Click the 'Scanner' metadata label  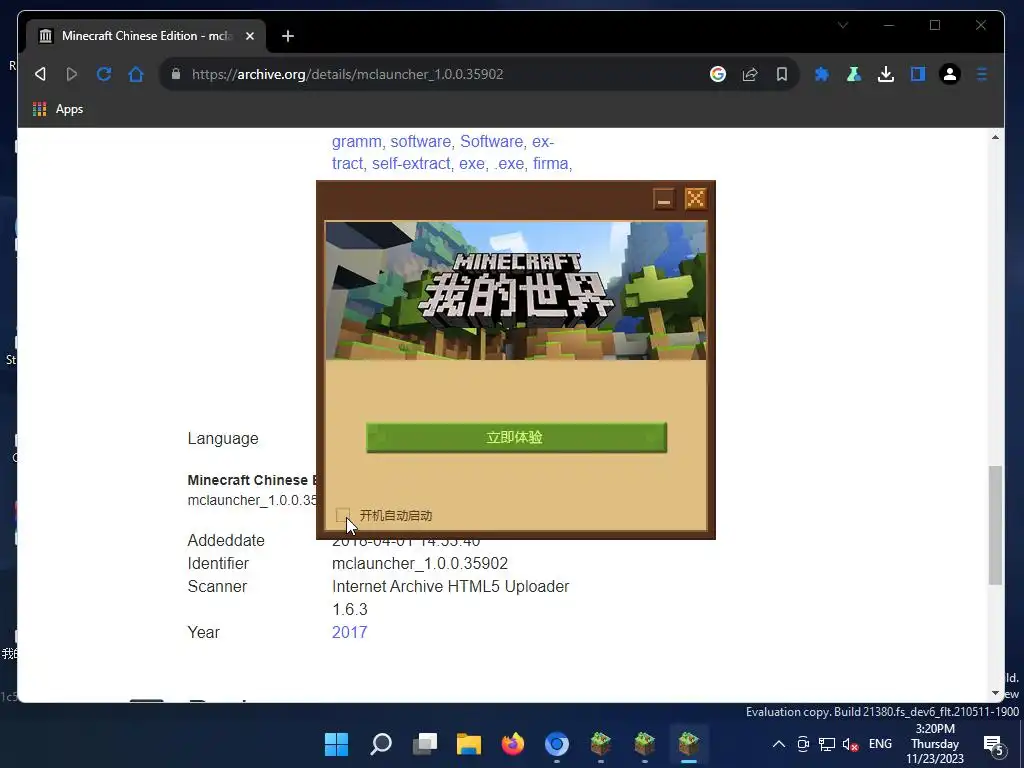coord(217,586)
